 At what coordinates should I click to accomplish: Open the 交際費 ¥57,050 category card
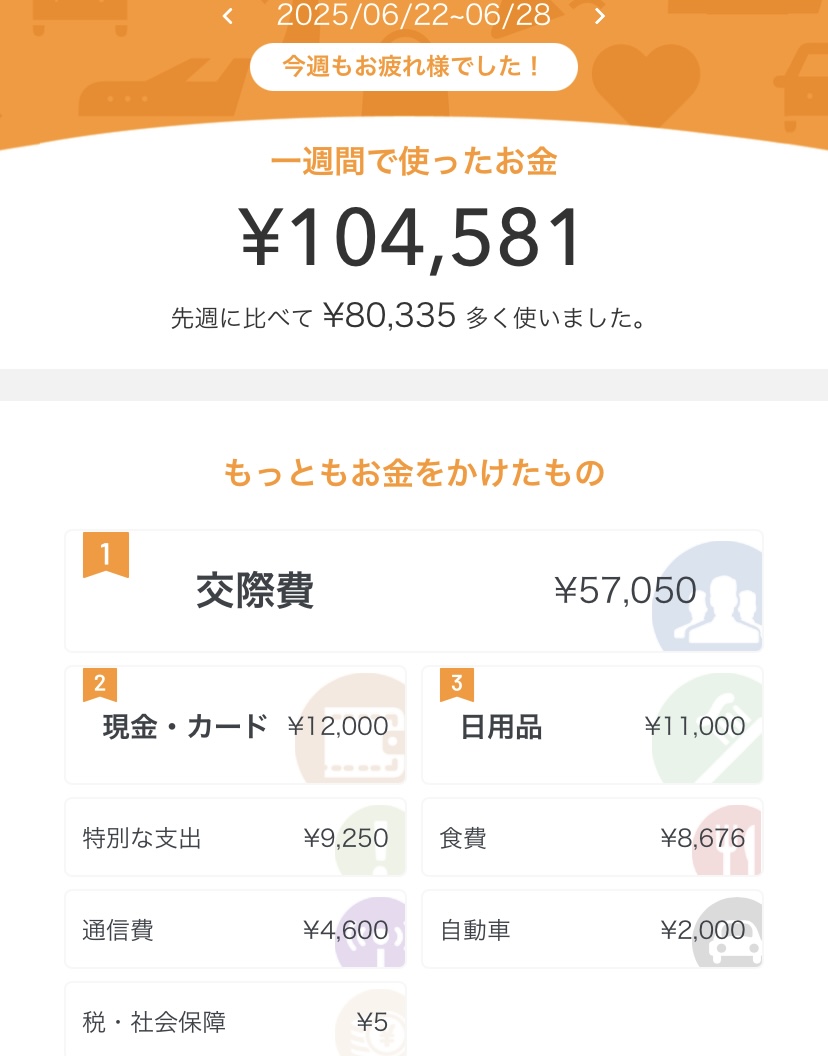point(413,592)
